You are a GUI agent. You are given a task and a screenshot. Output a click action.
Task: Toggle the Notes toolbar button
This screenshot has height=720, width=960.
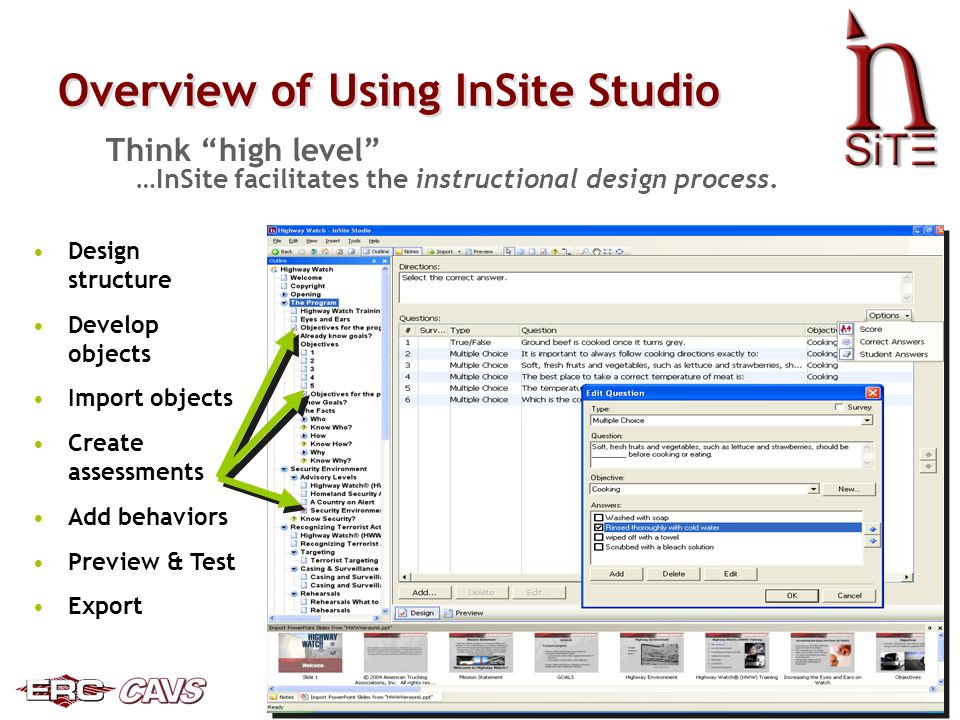(x=408, y=252)
